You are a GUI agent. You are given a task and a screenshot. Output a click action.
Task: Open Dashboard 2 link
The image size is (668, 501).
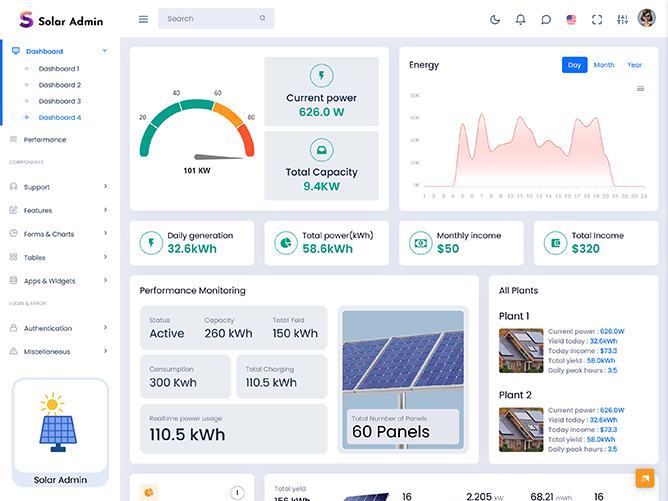click(59, 85)
